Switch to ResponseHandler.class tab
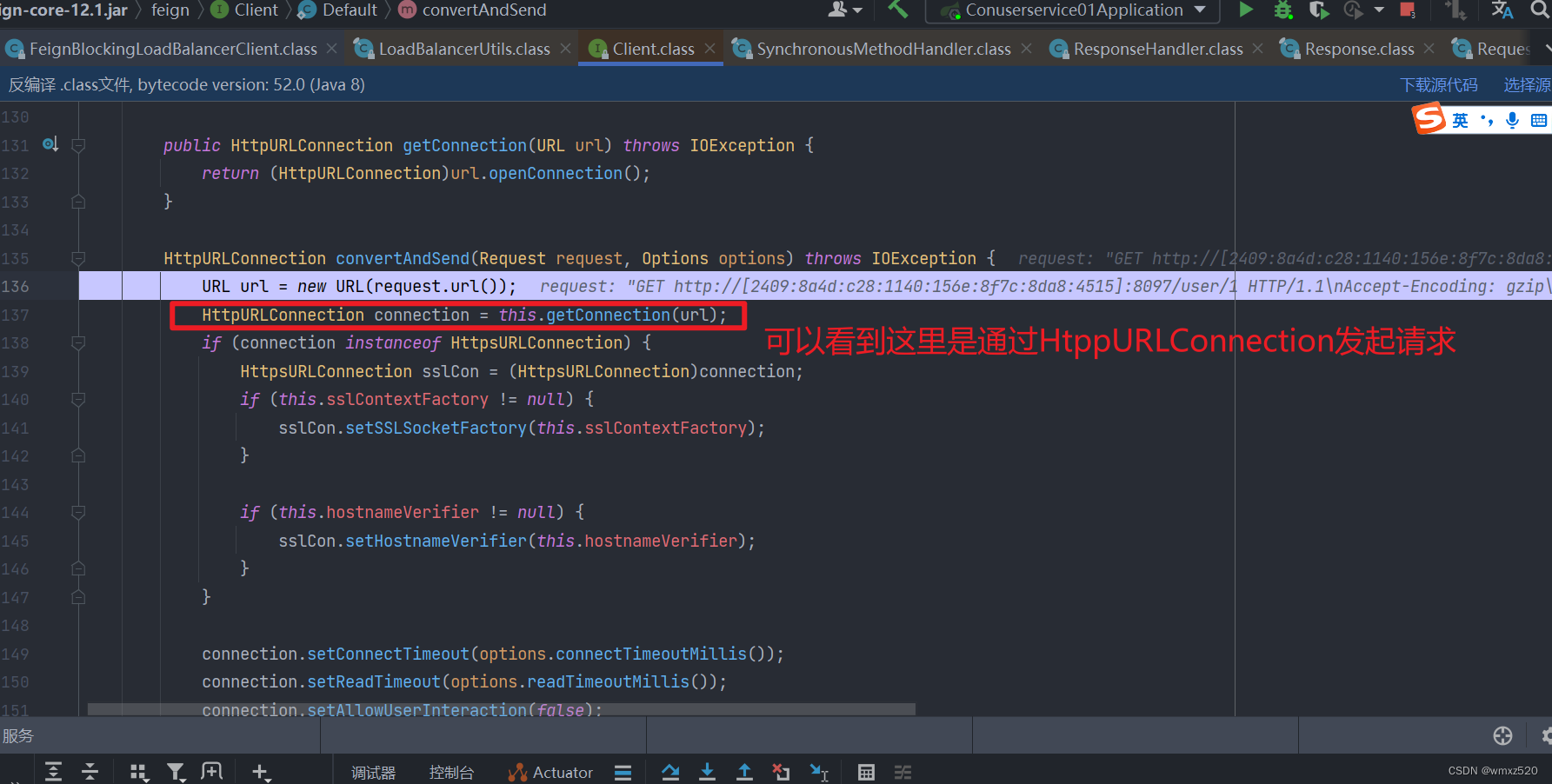The width and height of the screenshot is (1552, 784). [1158, 50]
